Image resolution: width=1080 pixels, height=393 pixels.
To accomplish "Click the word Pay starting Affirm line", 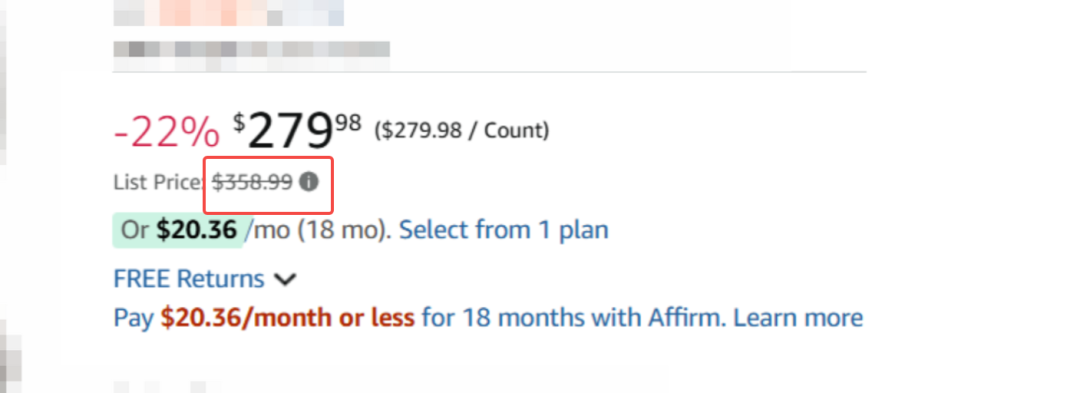I will click(x=134, y=319).
